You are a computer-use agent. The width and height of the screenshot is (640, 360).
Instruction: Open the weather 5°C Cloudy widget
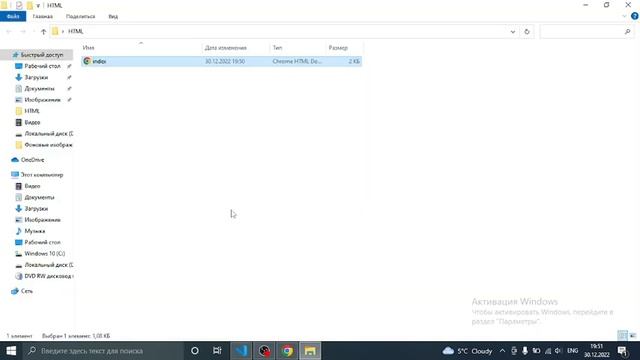467,351
